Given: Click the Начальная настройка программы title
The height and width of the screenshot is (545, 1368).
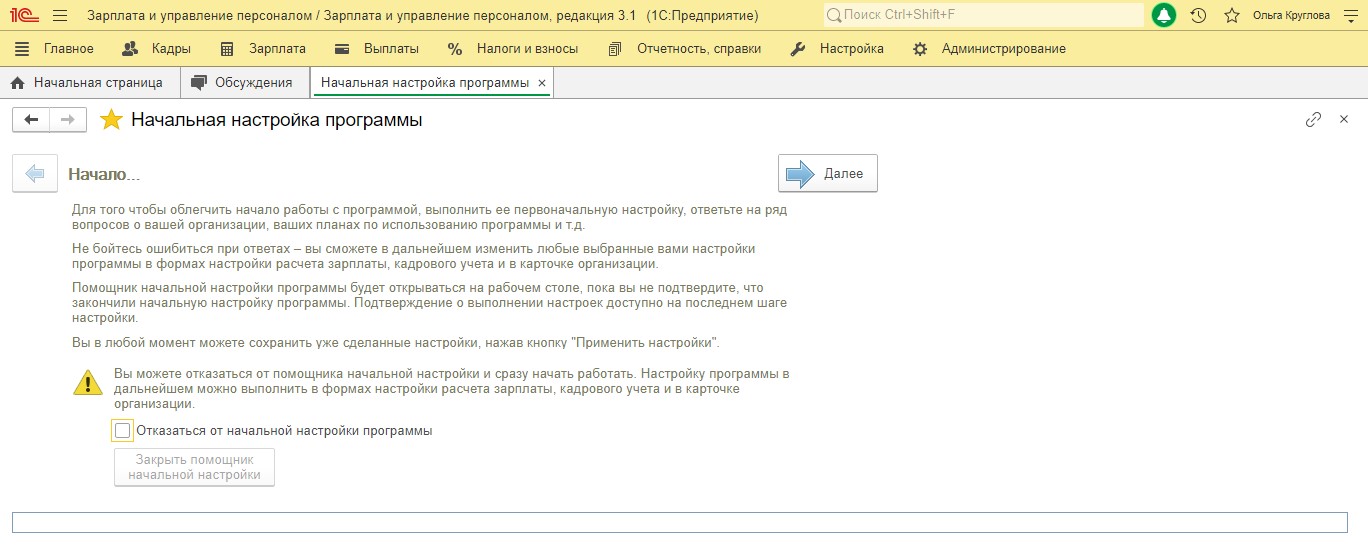Looking at the screenshot, I should 277,120.
